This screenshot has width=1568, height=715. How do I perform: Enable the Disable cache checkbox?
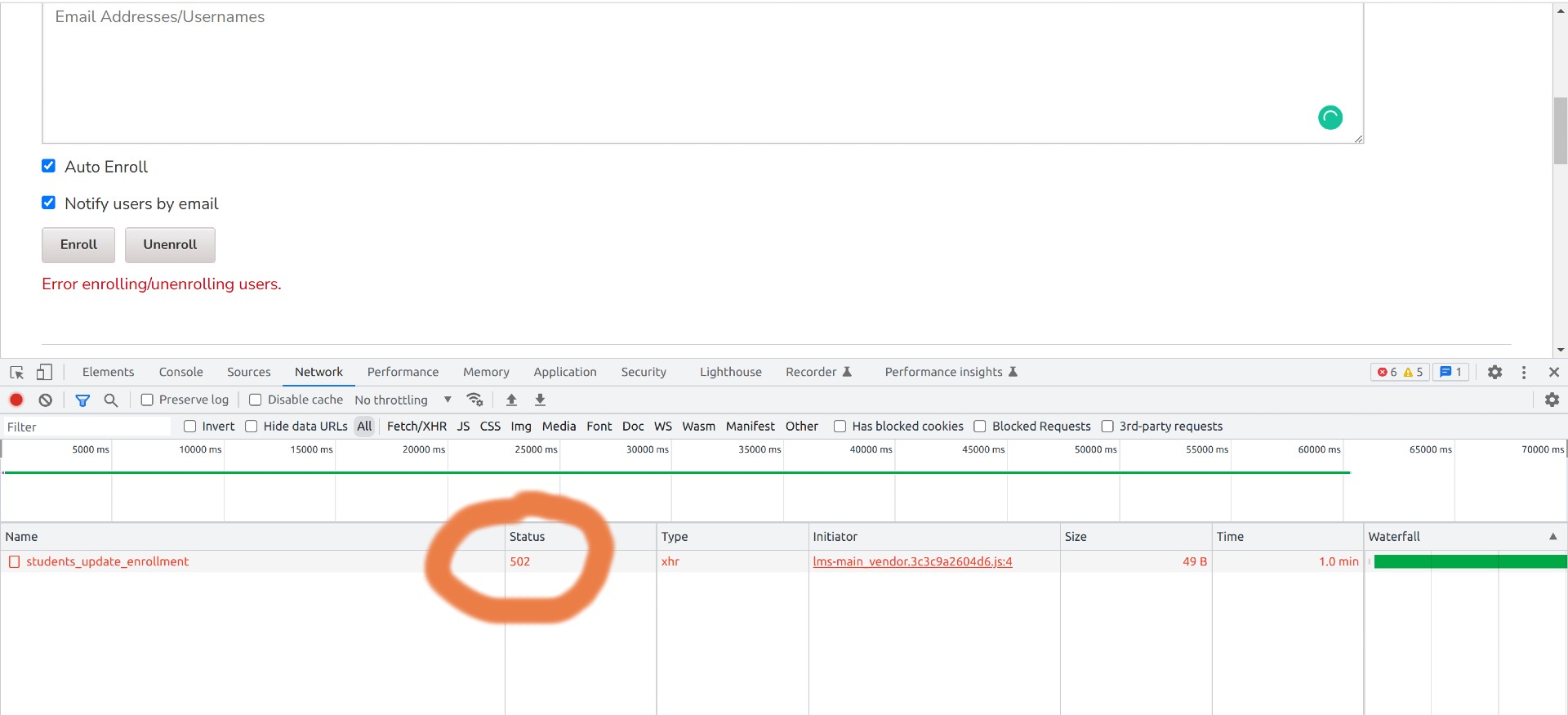[255, 400]
